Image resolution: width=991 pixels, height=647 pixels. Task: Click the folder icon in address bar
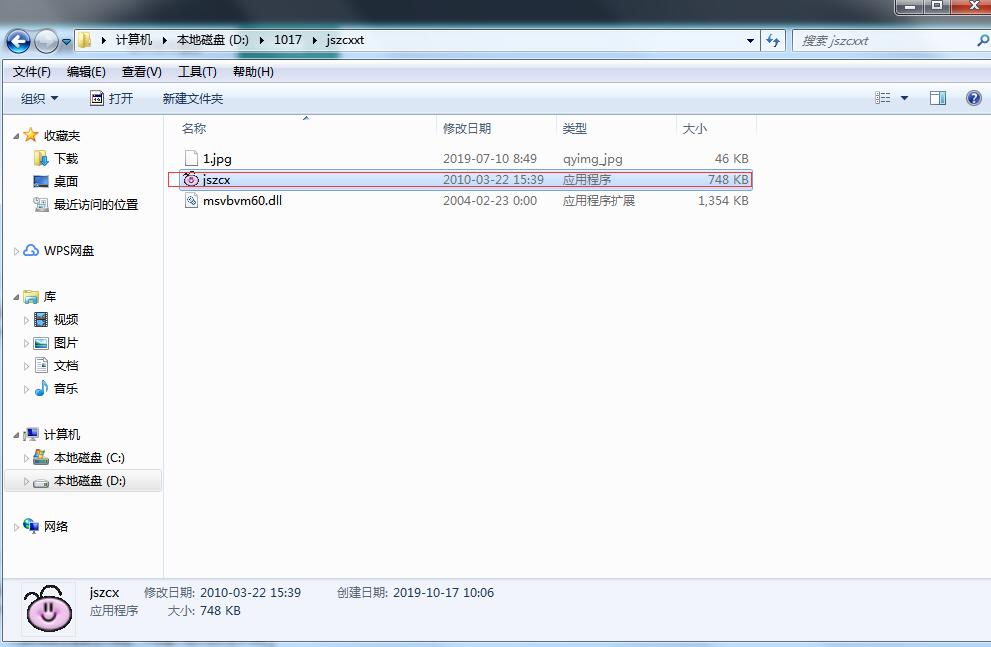click(85, 40)
